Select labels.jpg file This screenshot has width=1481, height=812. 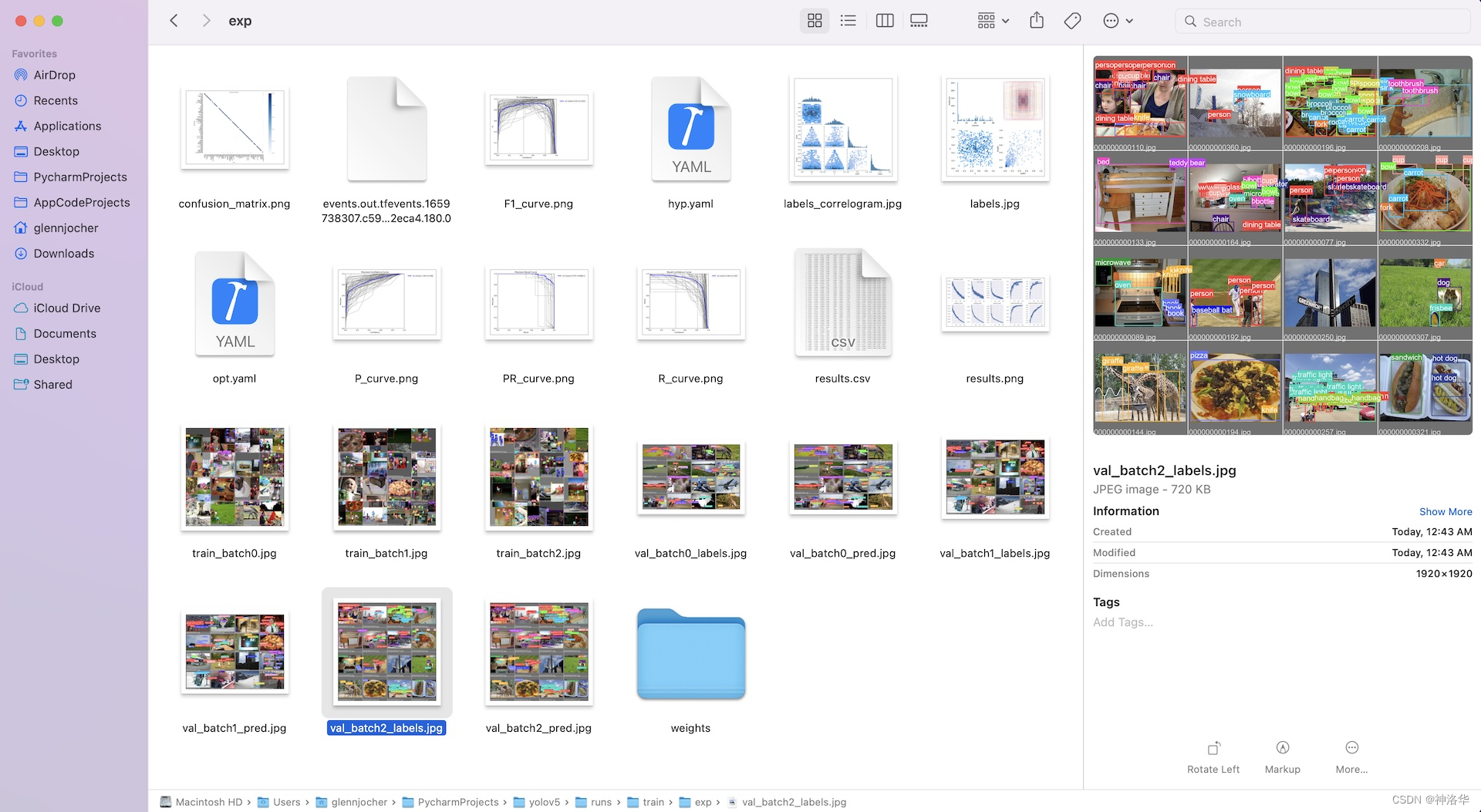point(995,128)
